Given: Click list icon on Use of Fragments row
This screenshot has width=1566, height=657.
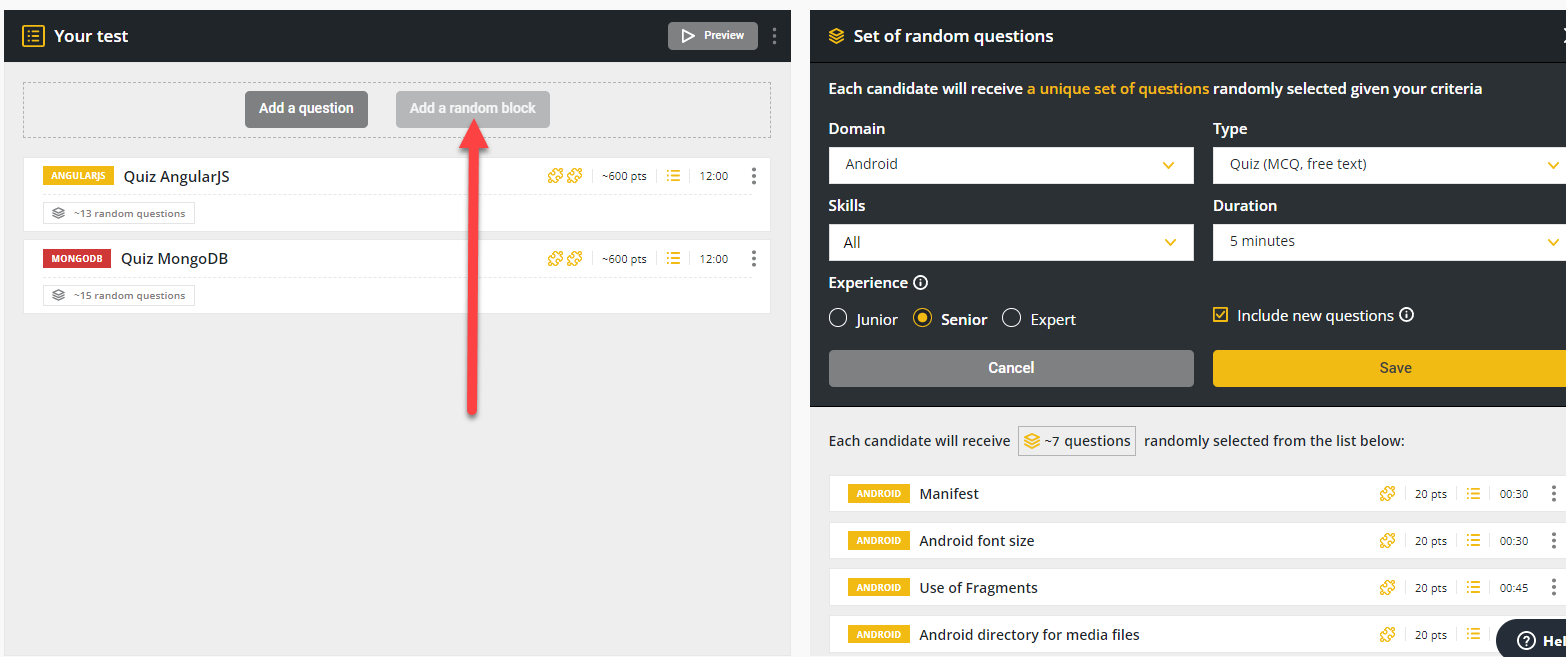Looking at the screenshot, I should (x=1473, y=588).
